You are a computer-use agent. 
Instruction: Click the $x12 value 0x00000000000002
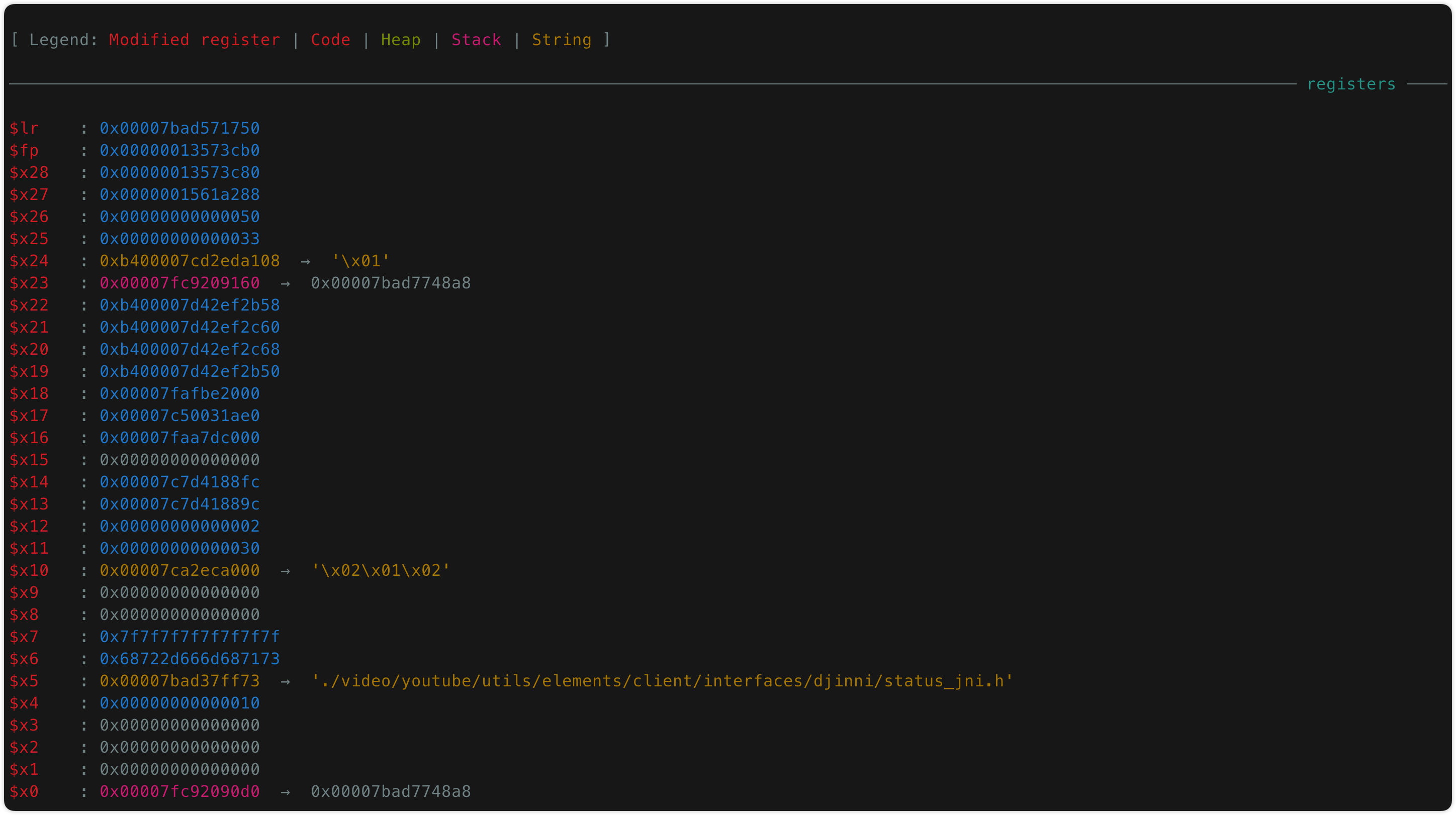pyautogui.click(x=180, y=527)
